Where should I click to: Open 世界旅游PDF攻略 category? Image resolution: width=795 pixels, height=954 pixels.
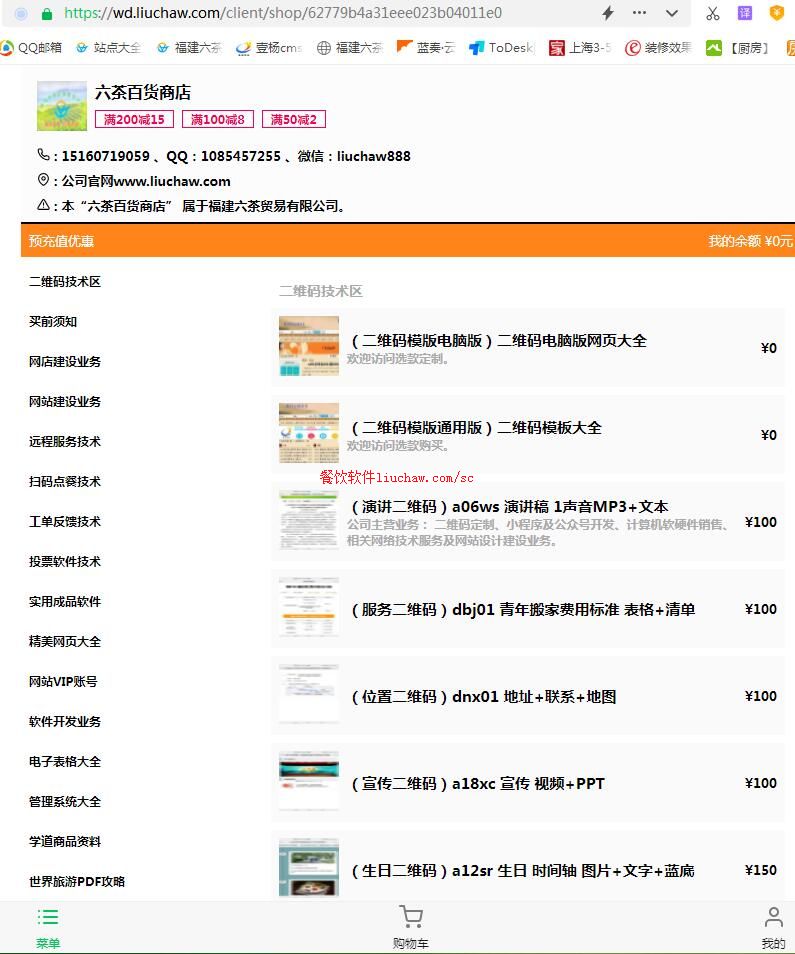(77, 881)
